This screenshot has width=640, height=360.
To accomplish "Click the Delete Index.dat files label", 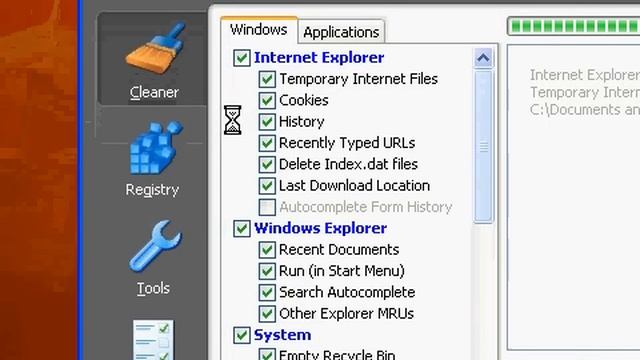I will coord(348,164).
